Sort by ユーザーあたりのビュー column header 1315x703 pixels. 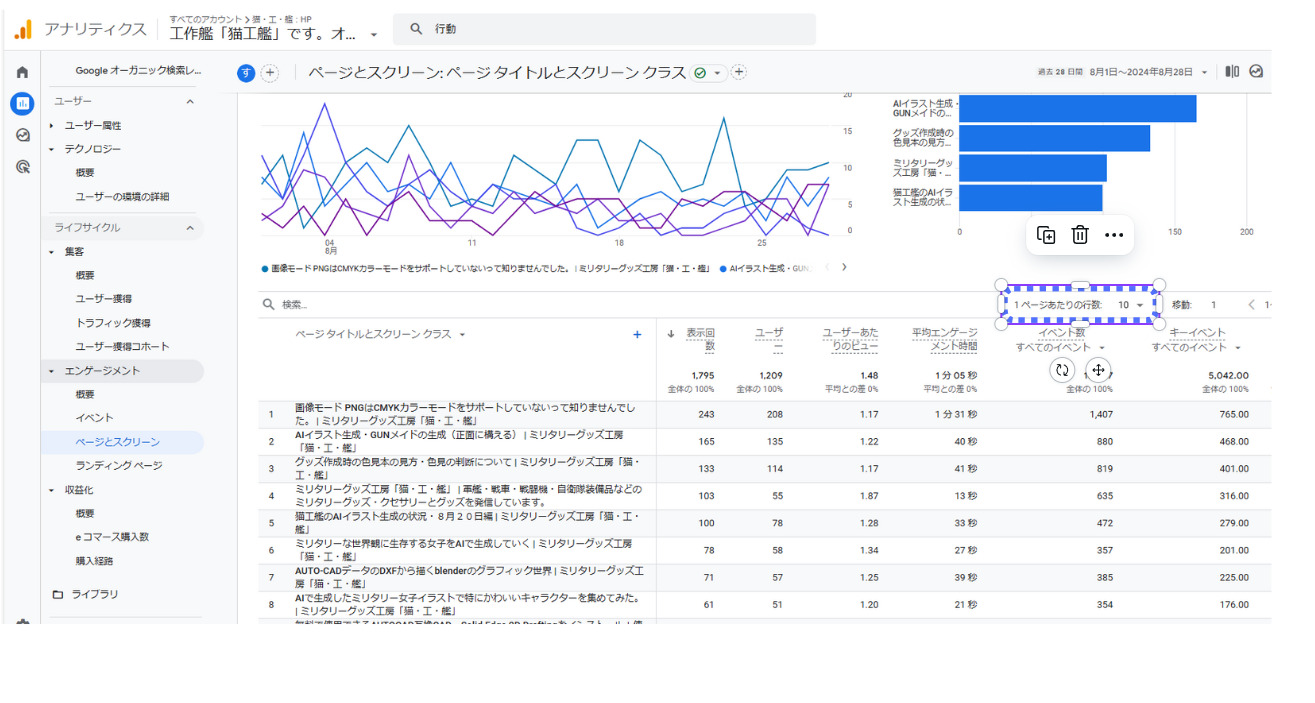click(850, 340)
